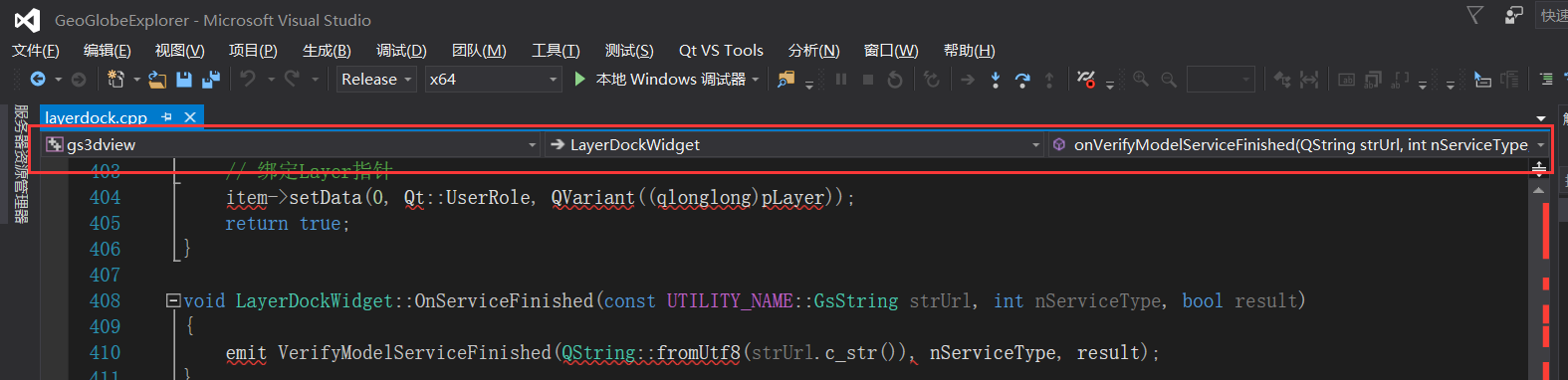The width and height of the screenshot is (1568, 380).
Task: Start debugging with the green play icon
Action: [579, 79]
